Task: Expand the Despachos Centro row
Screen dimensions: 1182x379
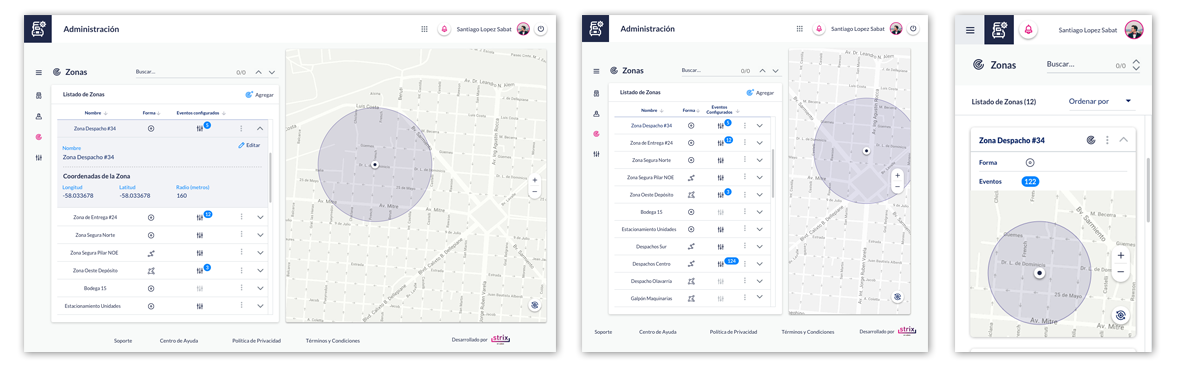Action: point(760,264)
